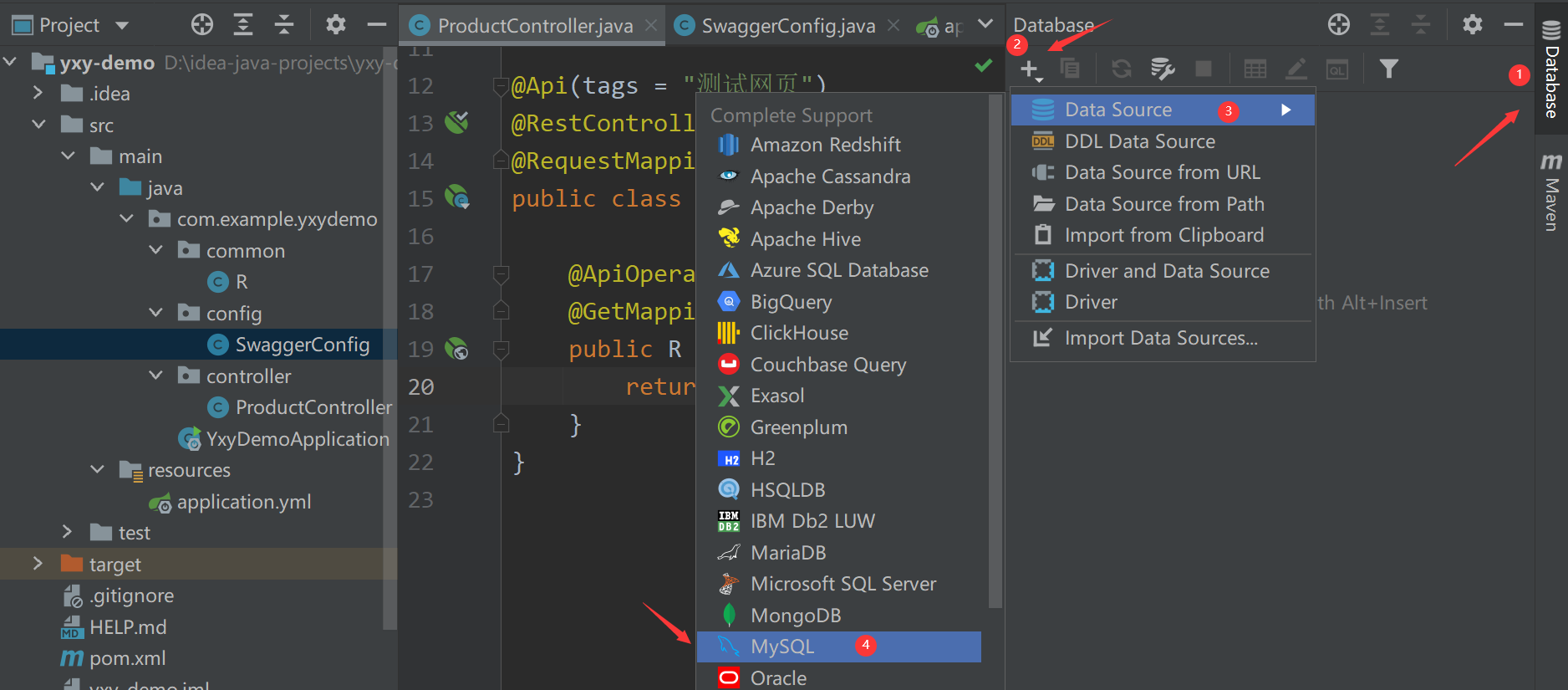The height and width of the screenshot is (690, 1568).
Task: Click the Database panel Collapse All icon
Action: [x=1421, y=25]
